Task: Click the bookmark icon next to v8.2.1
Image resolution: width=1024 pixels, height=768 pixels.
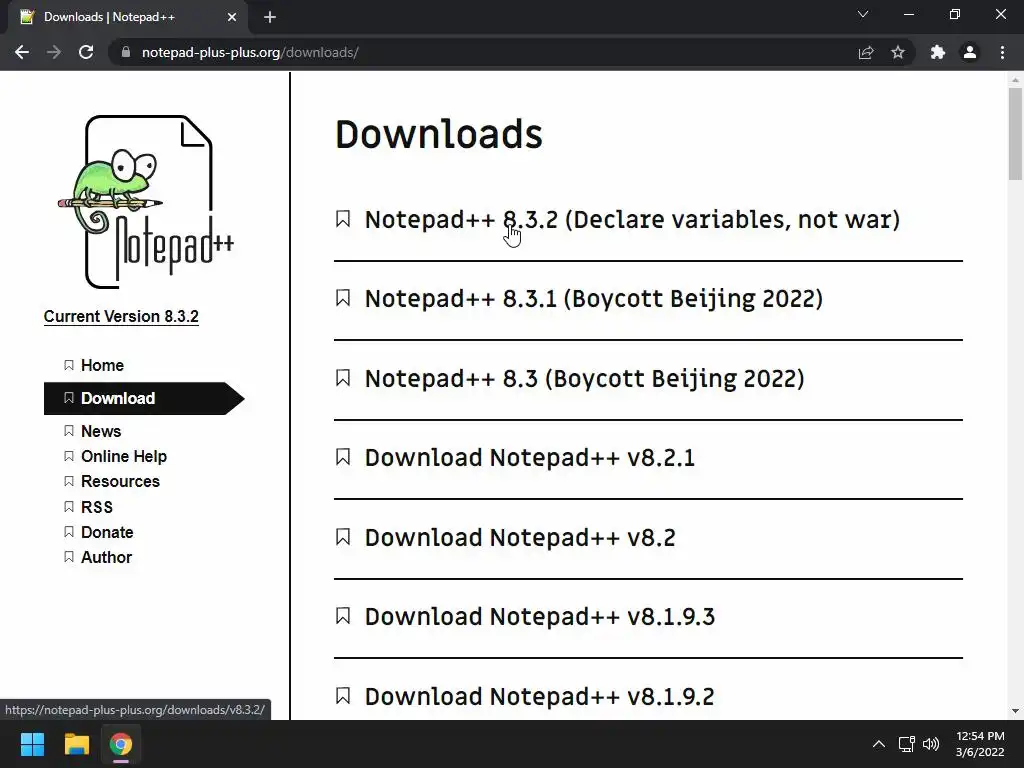Action: pyautogui.click(x=343, y=457)
